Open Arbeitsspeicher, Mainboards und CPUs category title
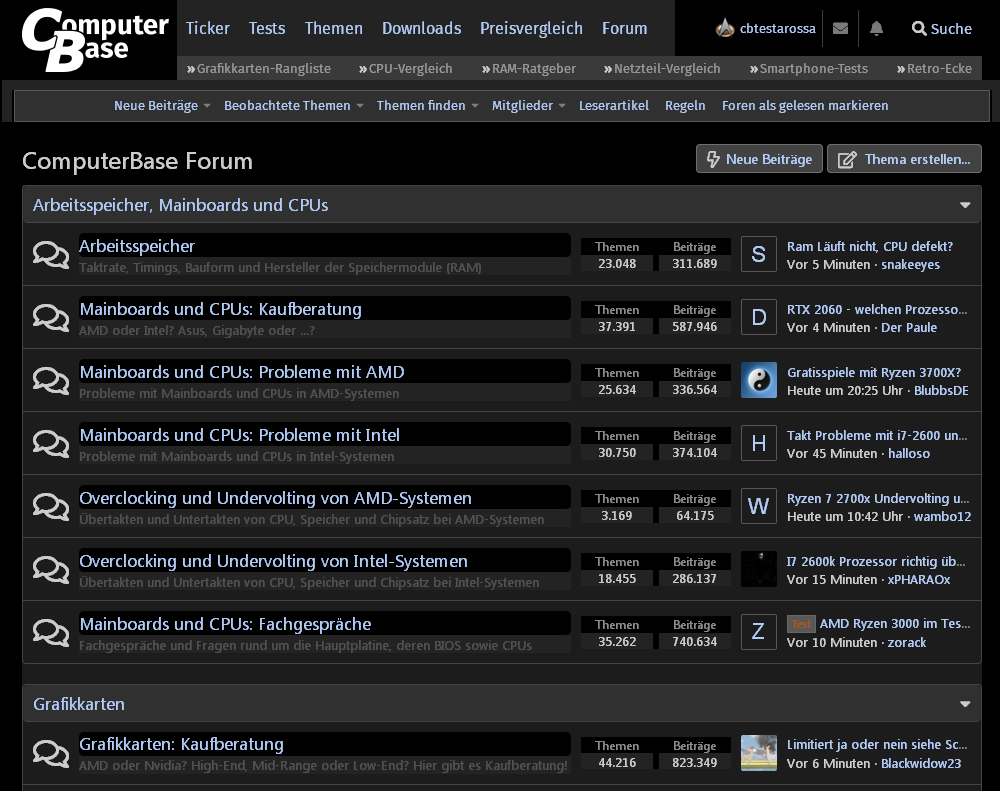 point(180,205)
